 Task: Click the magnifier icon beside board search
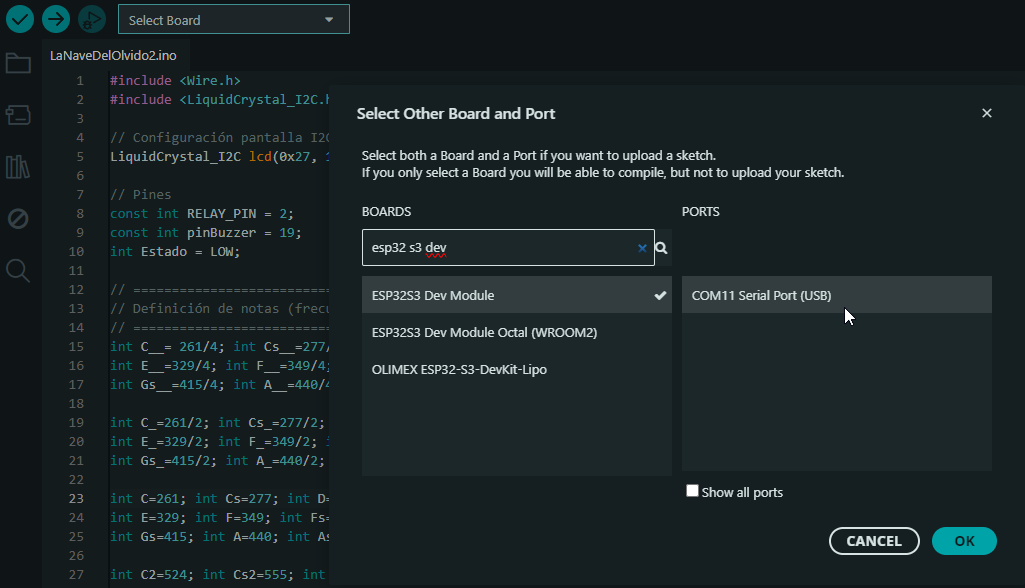pos(662,248)
